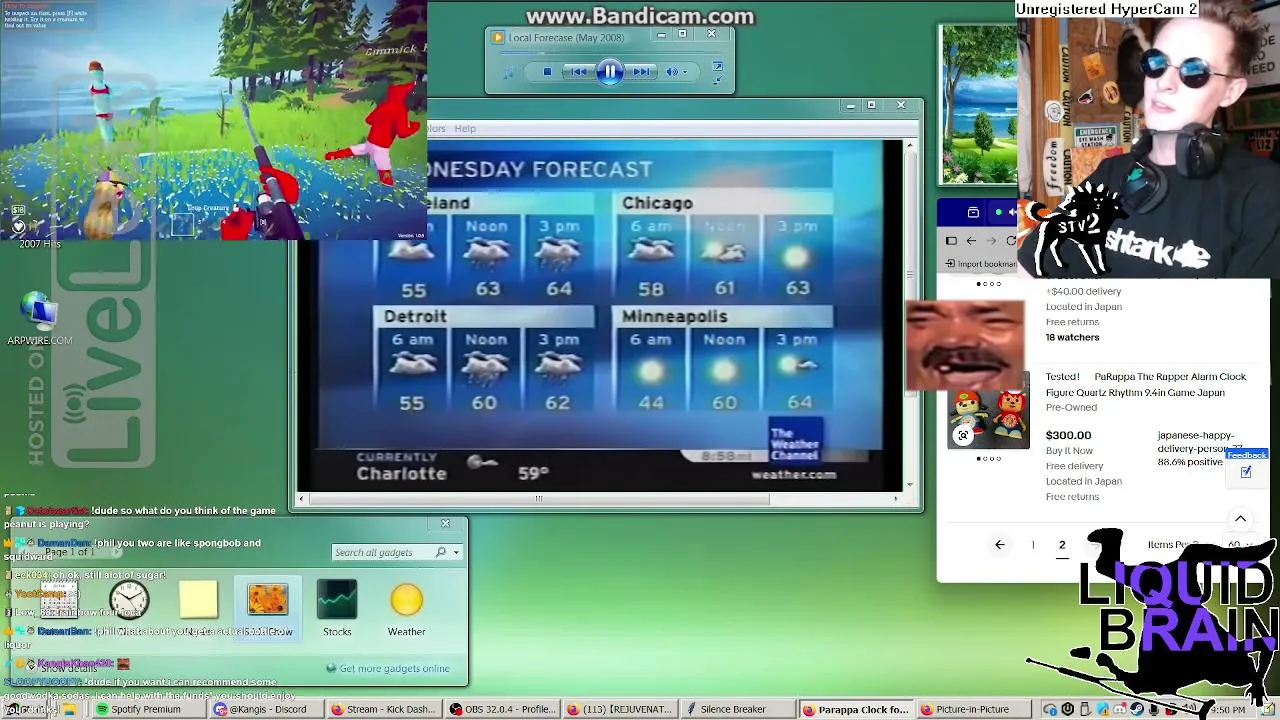Click Import bookmarks in the browser toolbar
The image size is (1280, 720).
point(980,264)
